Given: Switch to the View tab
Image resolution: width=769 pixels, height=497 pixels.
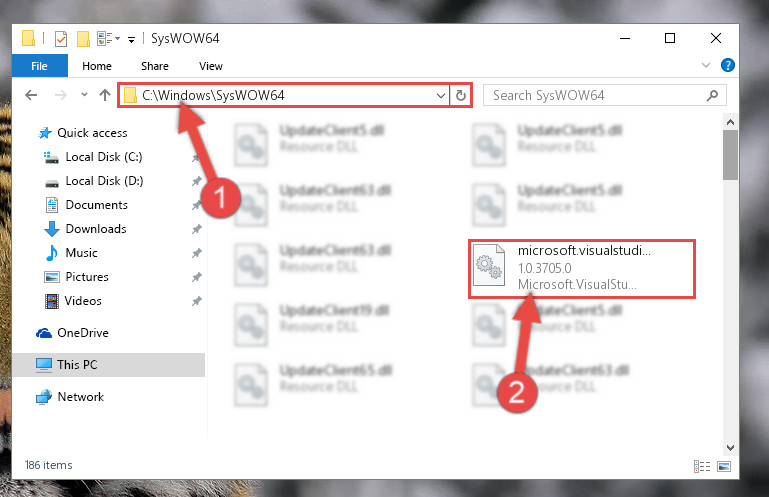Looking at the screenshot, I should coord(211,66).
